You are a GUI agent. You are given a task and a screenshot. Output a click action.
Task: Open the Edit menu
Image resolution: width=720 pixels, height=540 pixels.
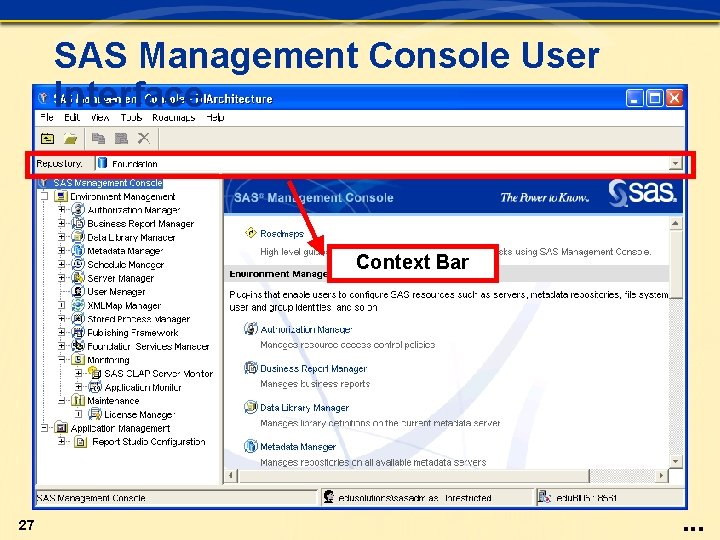click(x=72, y=118)
